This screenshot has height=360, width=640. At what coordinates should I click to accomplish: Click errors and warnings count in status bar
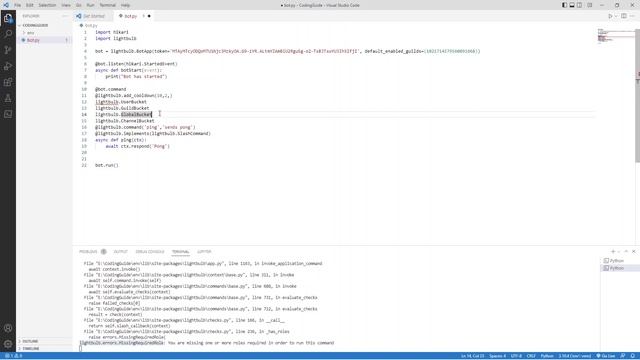point(13,356)
